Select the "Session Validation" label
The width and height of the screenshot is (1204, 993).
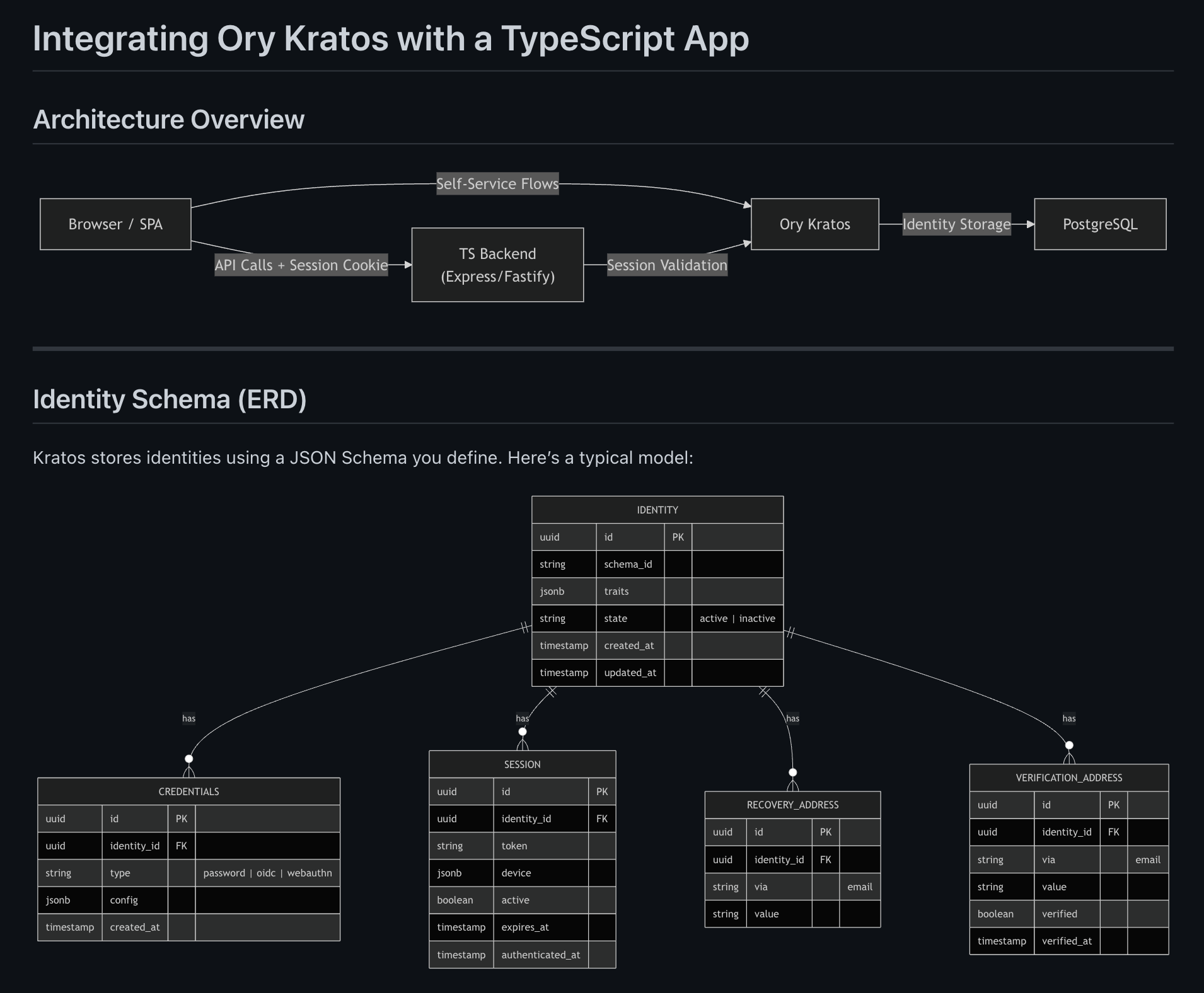click(667, 265)
